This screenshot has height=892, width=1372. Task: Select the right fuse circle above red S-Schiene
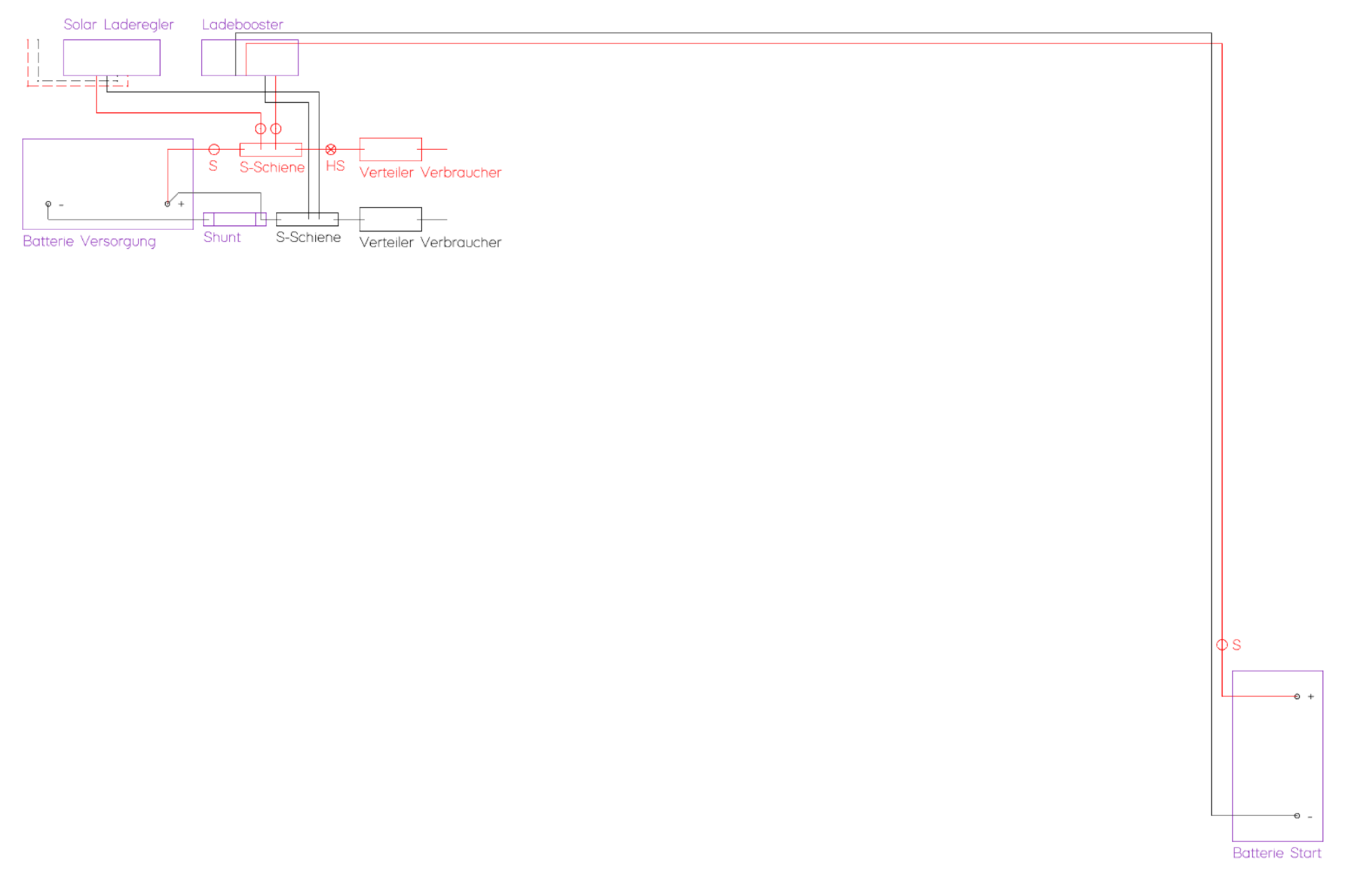276,129
